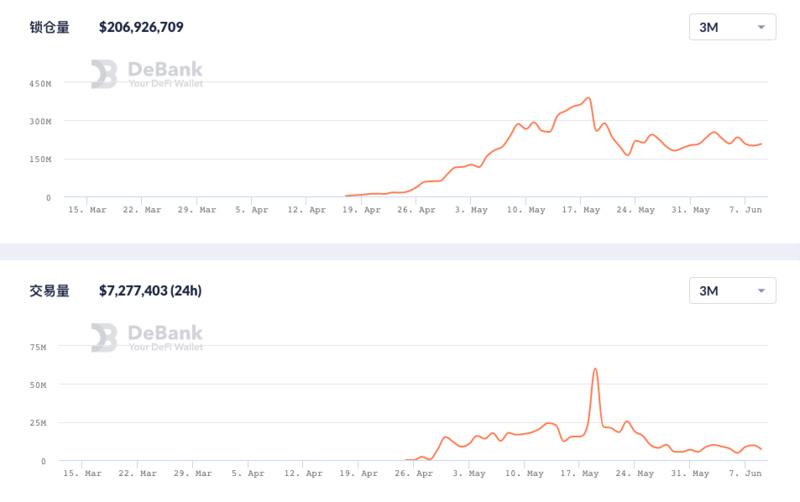Viewport: 800px width, 502px height.
Task: Click the '19. Apr' date label under the 锁仓量 chart
Action: coord(364,210)
